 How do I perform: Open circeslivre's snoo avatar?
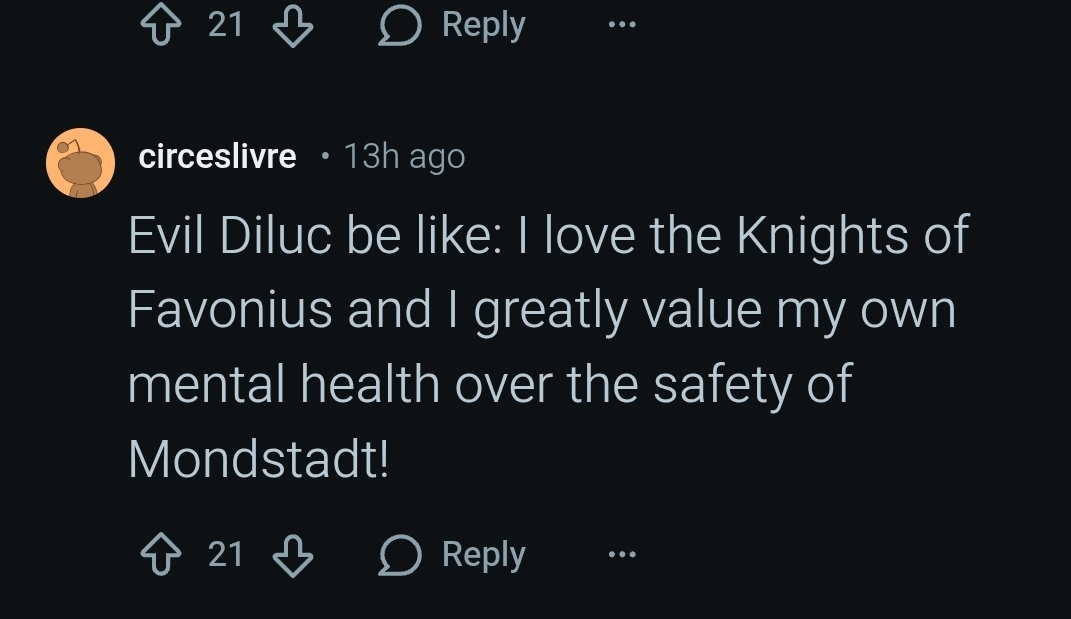click(80, 162)
